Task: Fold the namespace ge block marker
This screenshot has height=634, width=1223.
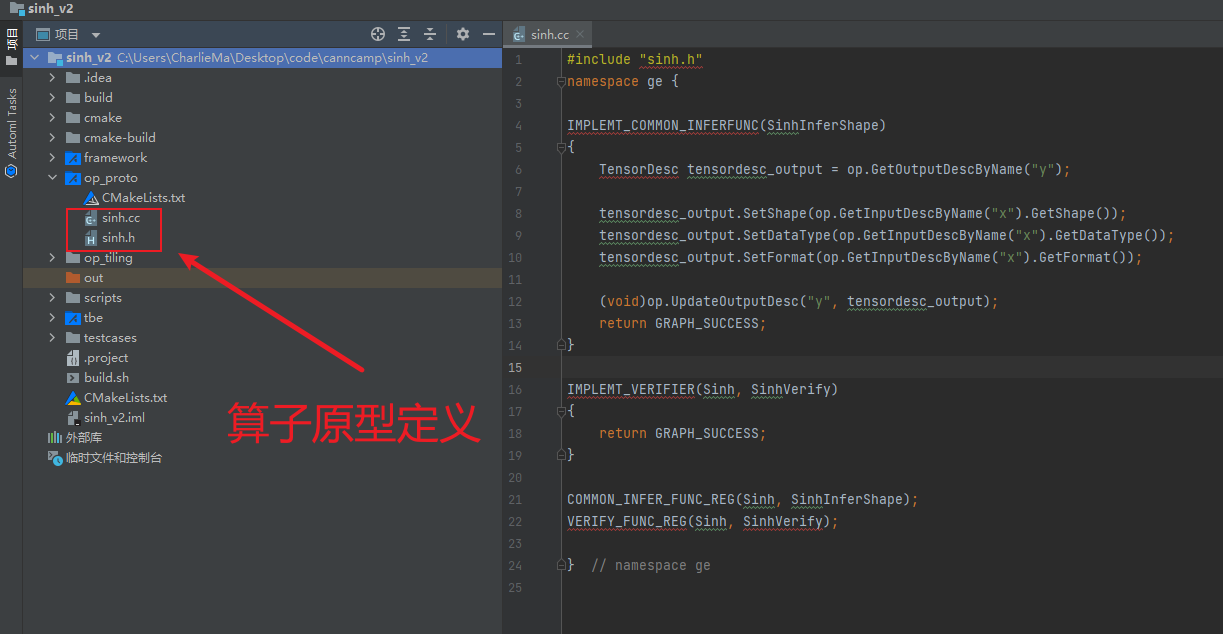Action: [x=560, y=82]
